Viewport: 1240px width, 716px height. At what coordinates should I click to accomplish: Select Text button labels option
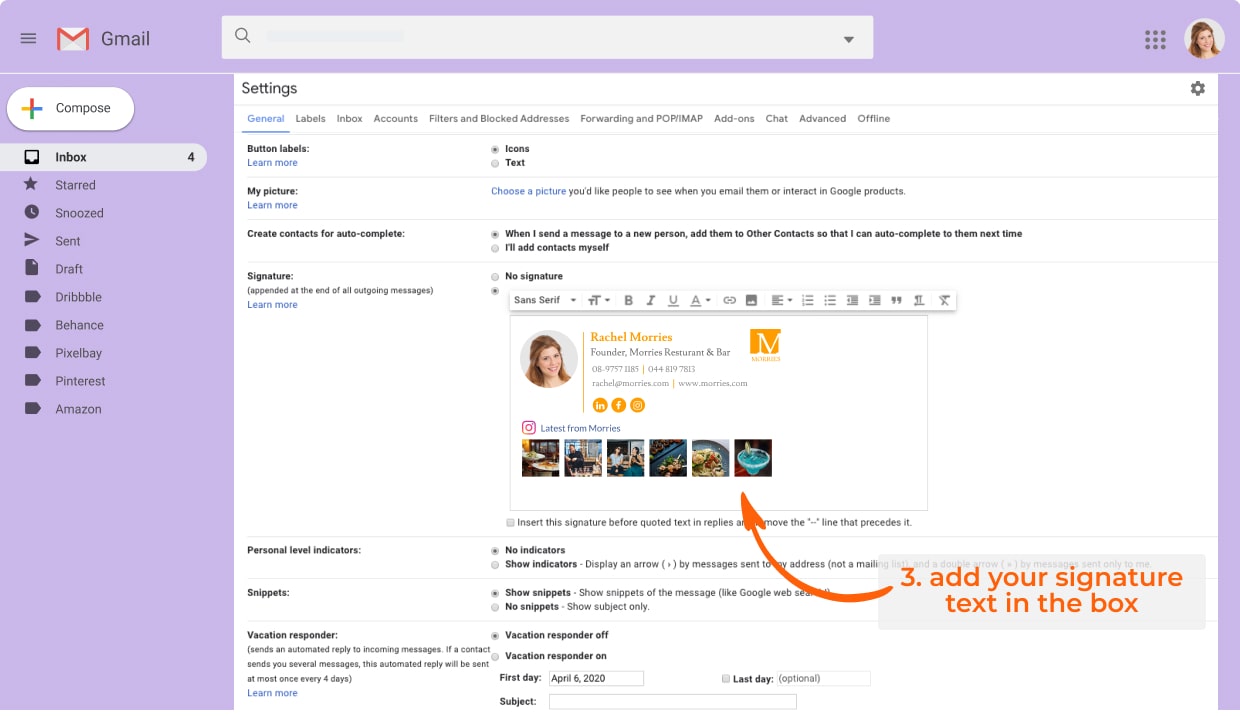point(495,163)
